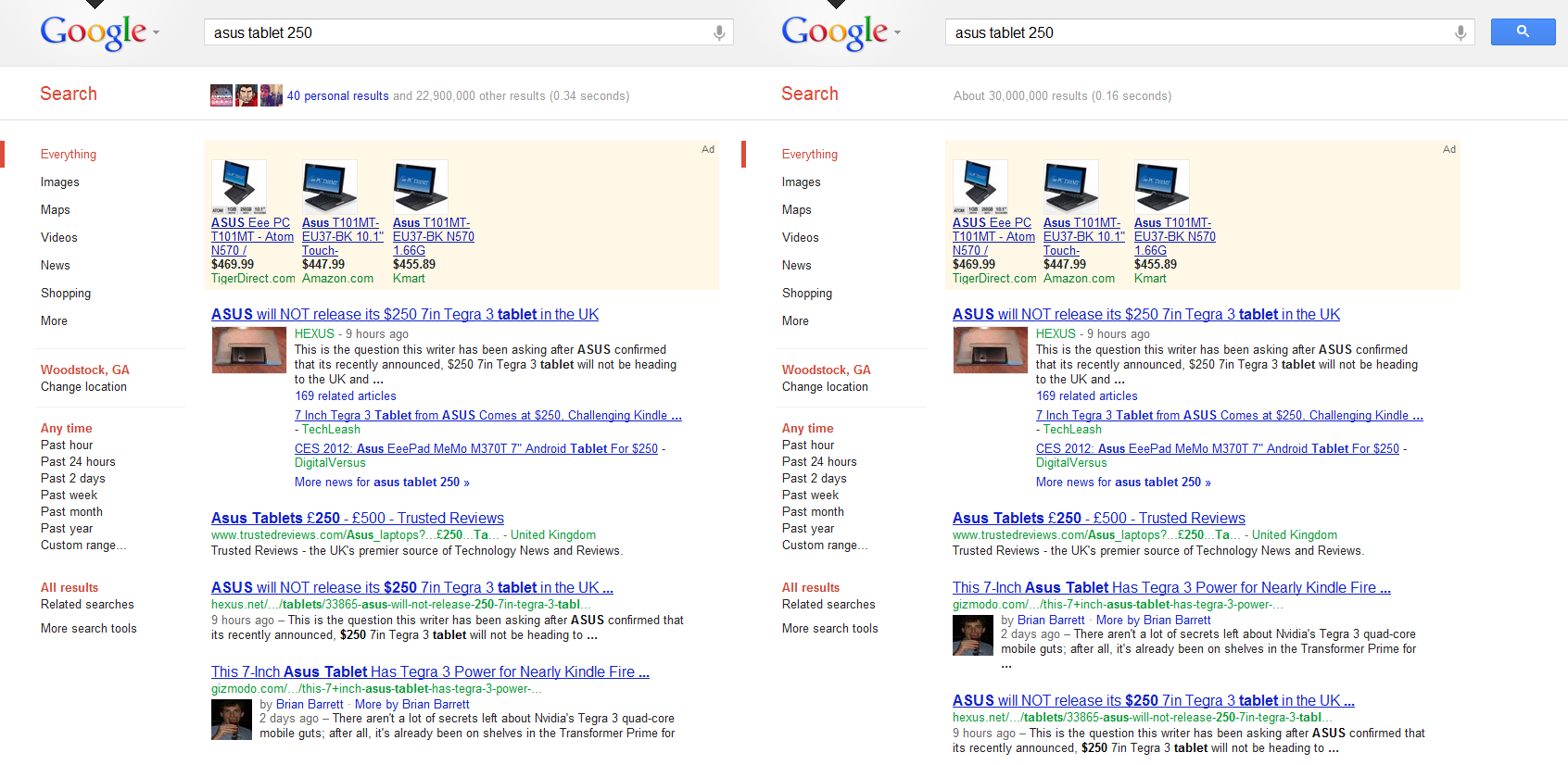Screen dimensions: 1568x765
Task: Expand More in left sidebar
Action: 54,321
